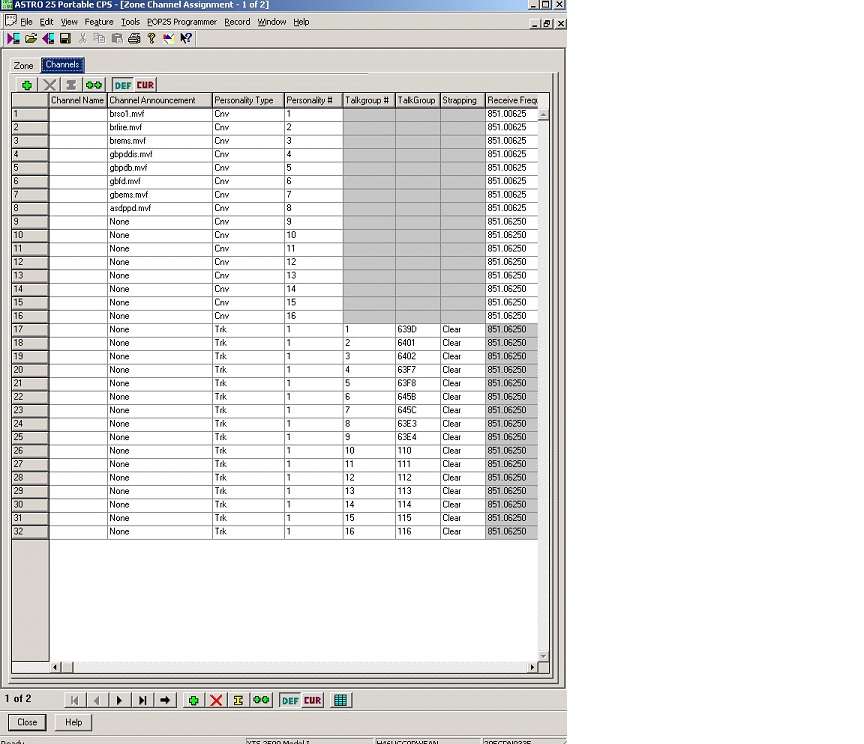Toggle DEF in the bottom record bar

pyautogui.click(x=290, y=700)
